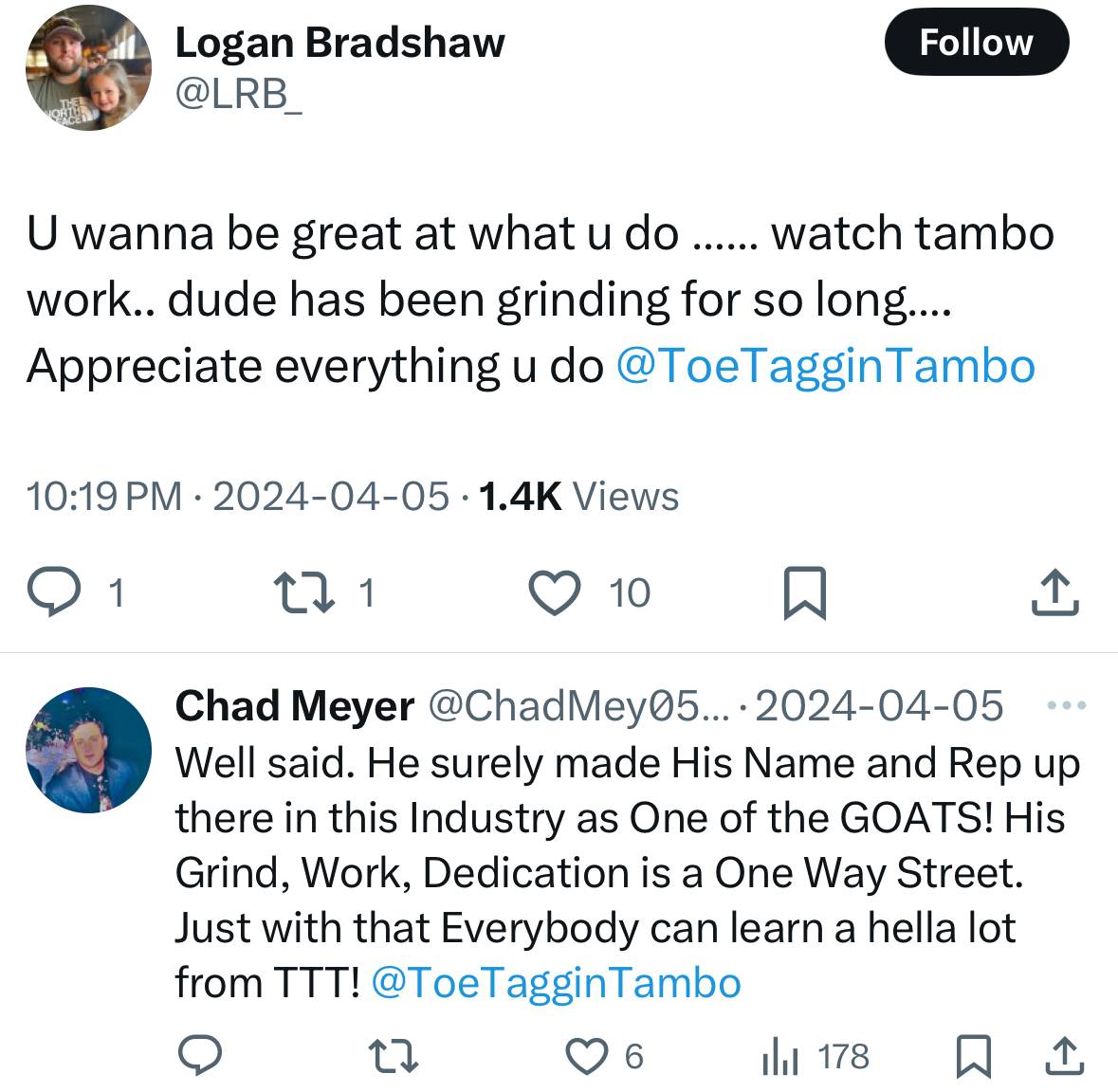Image resolution: width=1118 pixels, height=1092 pixels.
Task: Open Logan Bradshaw's profile picture
Action: [x=89, y=68]
